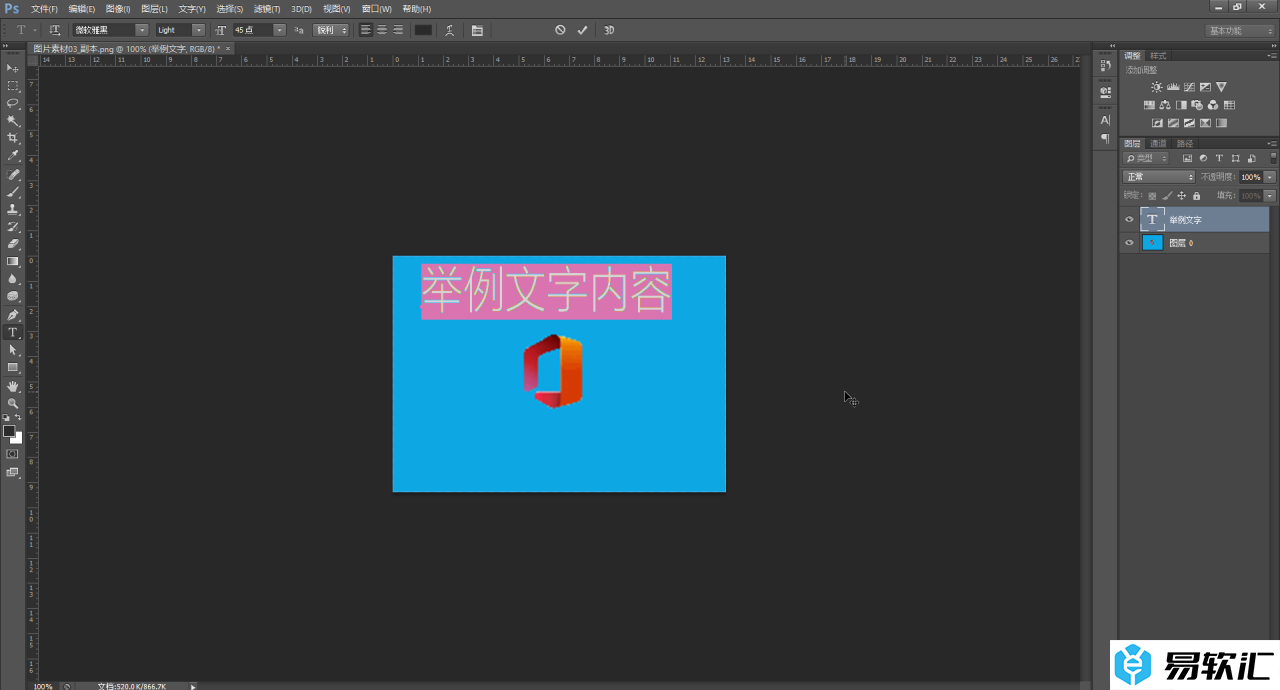Select the Healing Brush tool
This screenshot has width=1280, height=690.
tap(13, 174)
